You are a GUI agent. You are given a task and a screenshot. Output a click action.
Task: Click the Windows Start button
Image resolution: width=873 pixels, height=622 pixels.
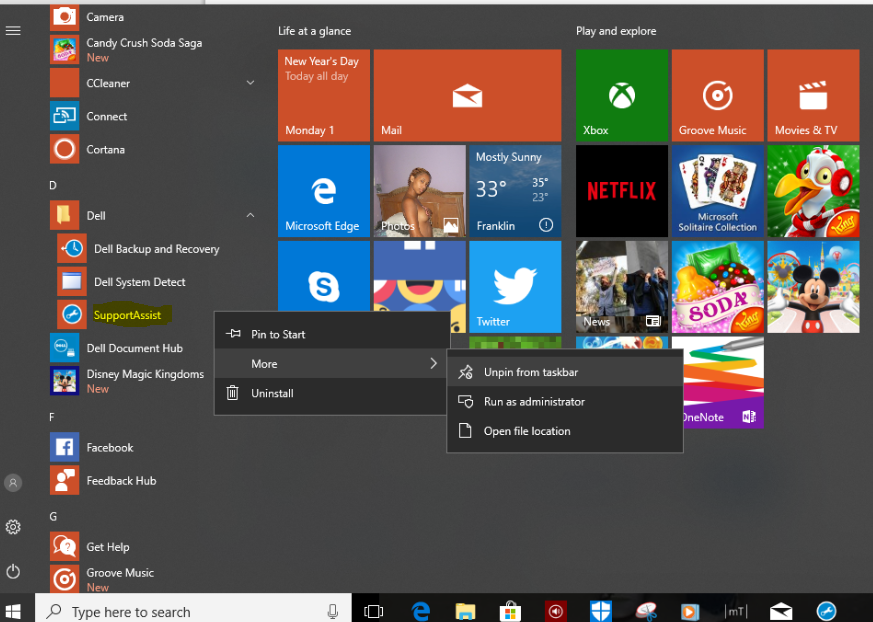[13, 611]
